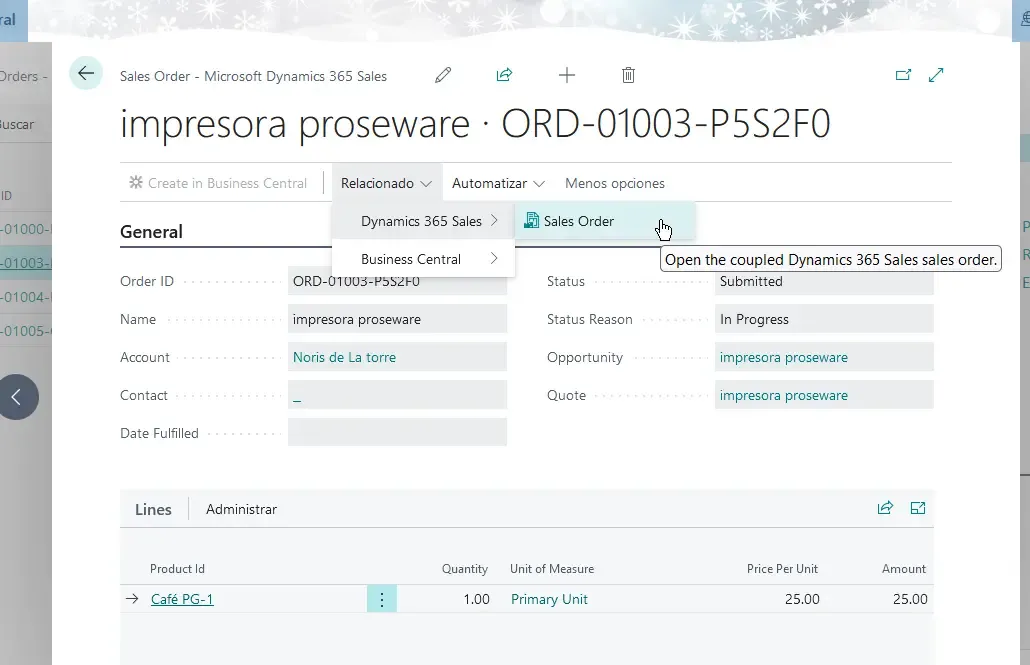Click the Administrar tab in Lines
Image resolution: width=1030 pixels, height=665 pixels.
(241, 509)
